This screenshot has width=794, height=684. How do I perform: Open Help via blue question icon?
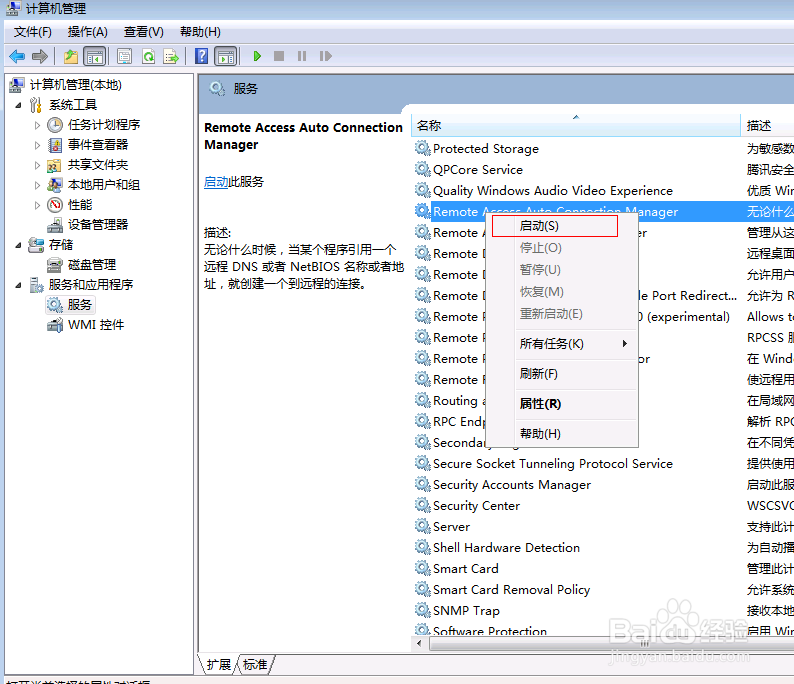coord(202,56)
